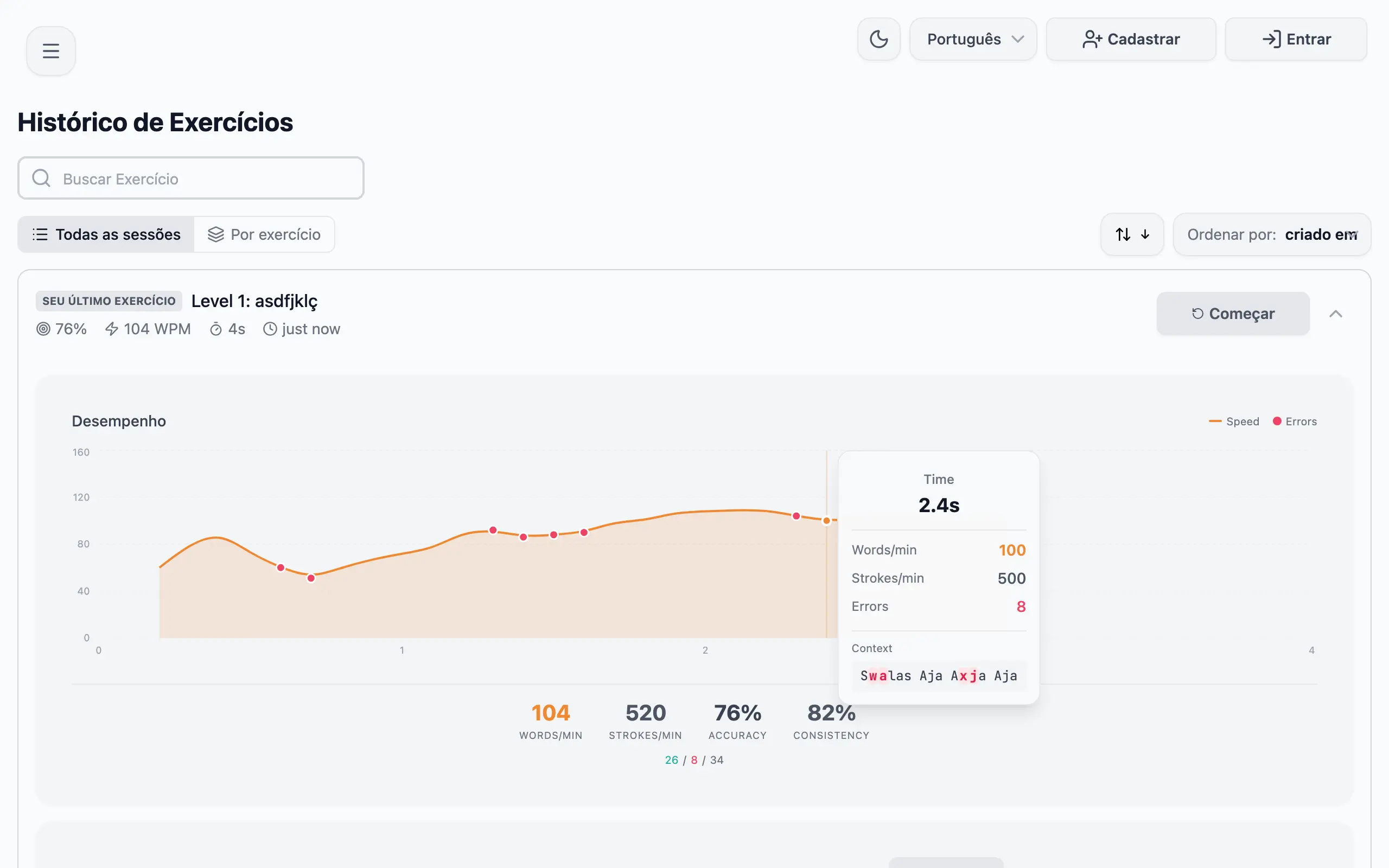Screen dimensions: 1389x868
Task: Open the Português language dropdown
Action: pos(973,39)
